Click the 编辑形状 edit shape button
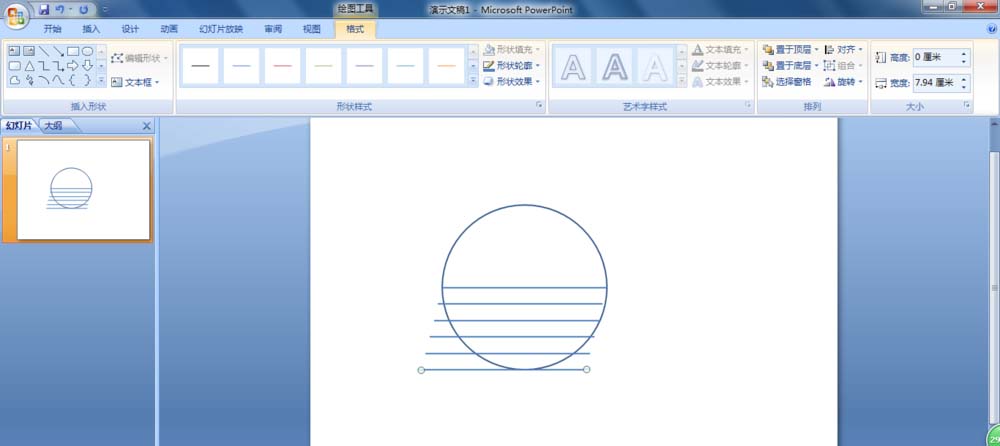Screen dimensions: 1000x446 point(139,58)
